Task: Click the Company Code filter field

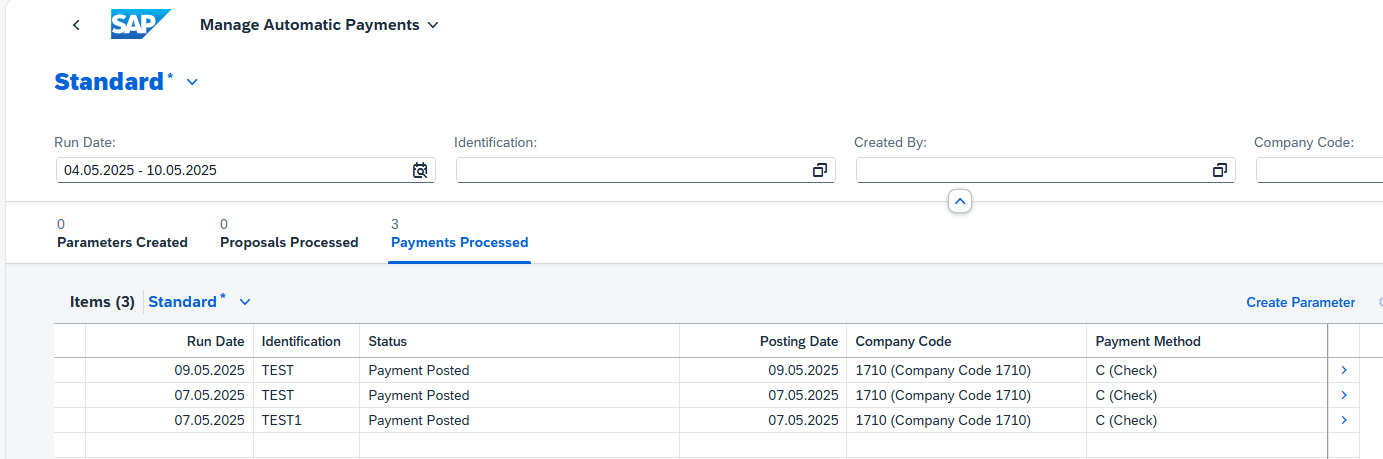Action: click(1319, 170)
